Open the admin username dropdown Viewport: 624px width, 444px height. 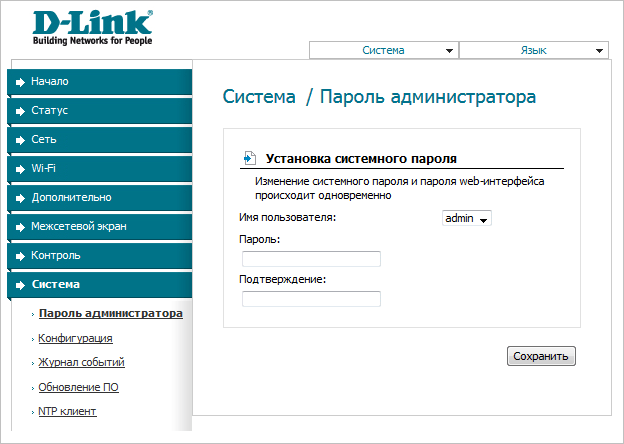click(466, 218)
